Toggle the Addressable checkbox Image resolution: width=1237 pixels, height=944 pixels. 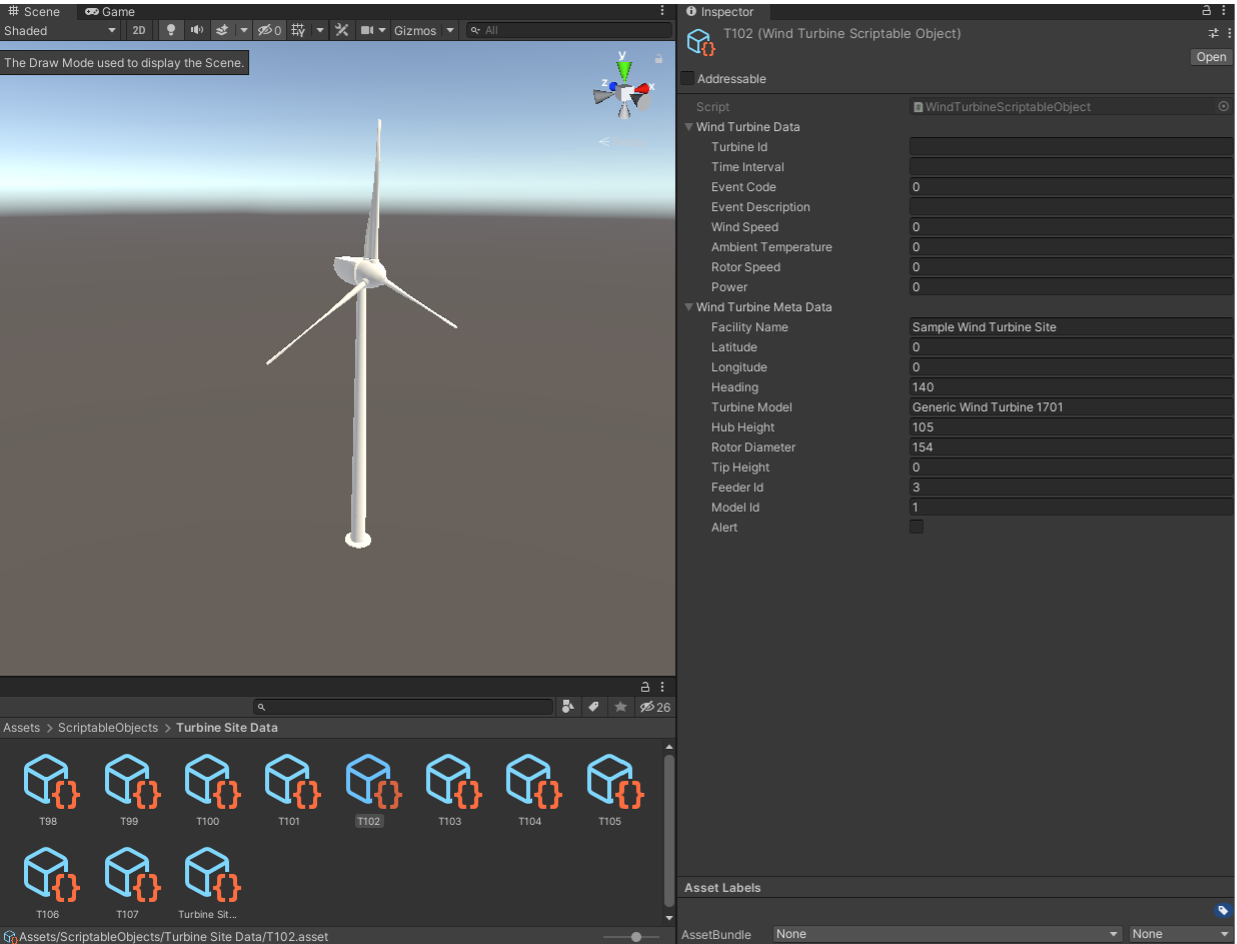(x=687, y=78)
